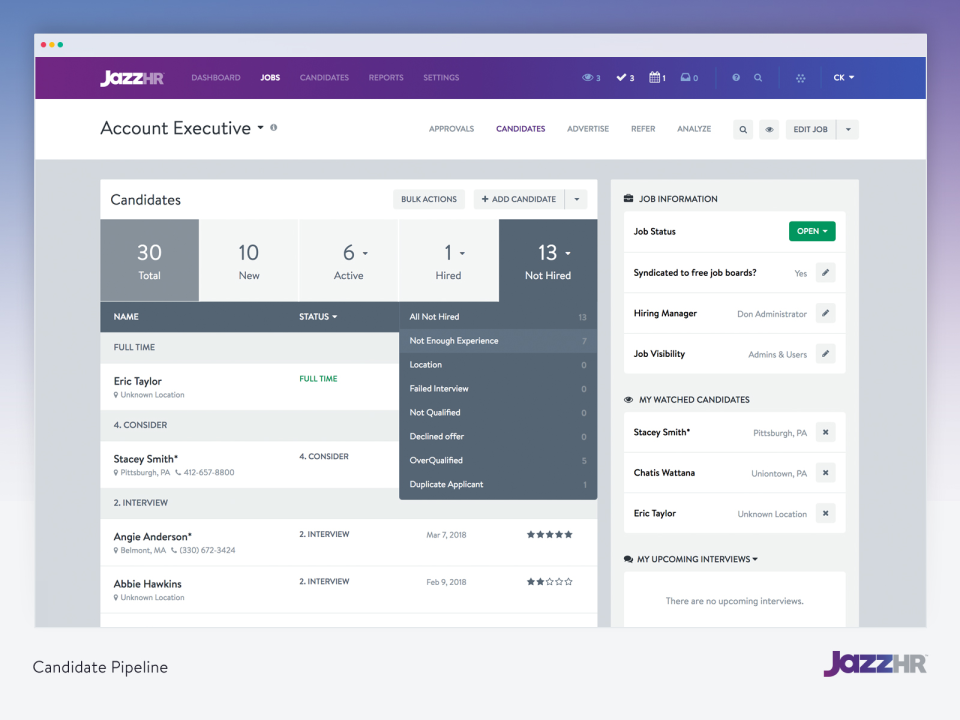Switch to the REPORTS menu item
Image resolution: width=960 pixels, height=720 pixels.
tap(385, 77)
